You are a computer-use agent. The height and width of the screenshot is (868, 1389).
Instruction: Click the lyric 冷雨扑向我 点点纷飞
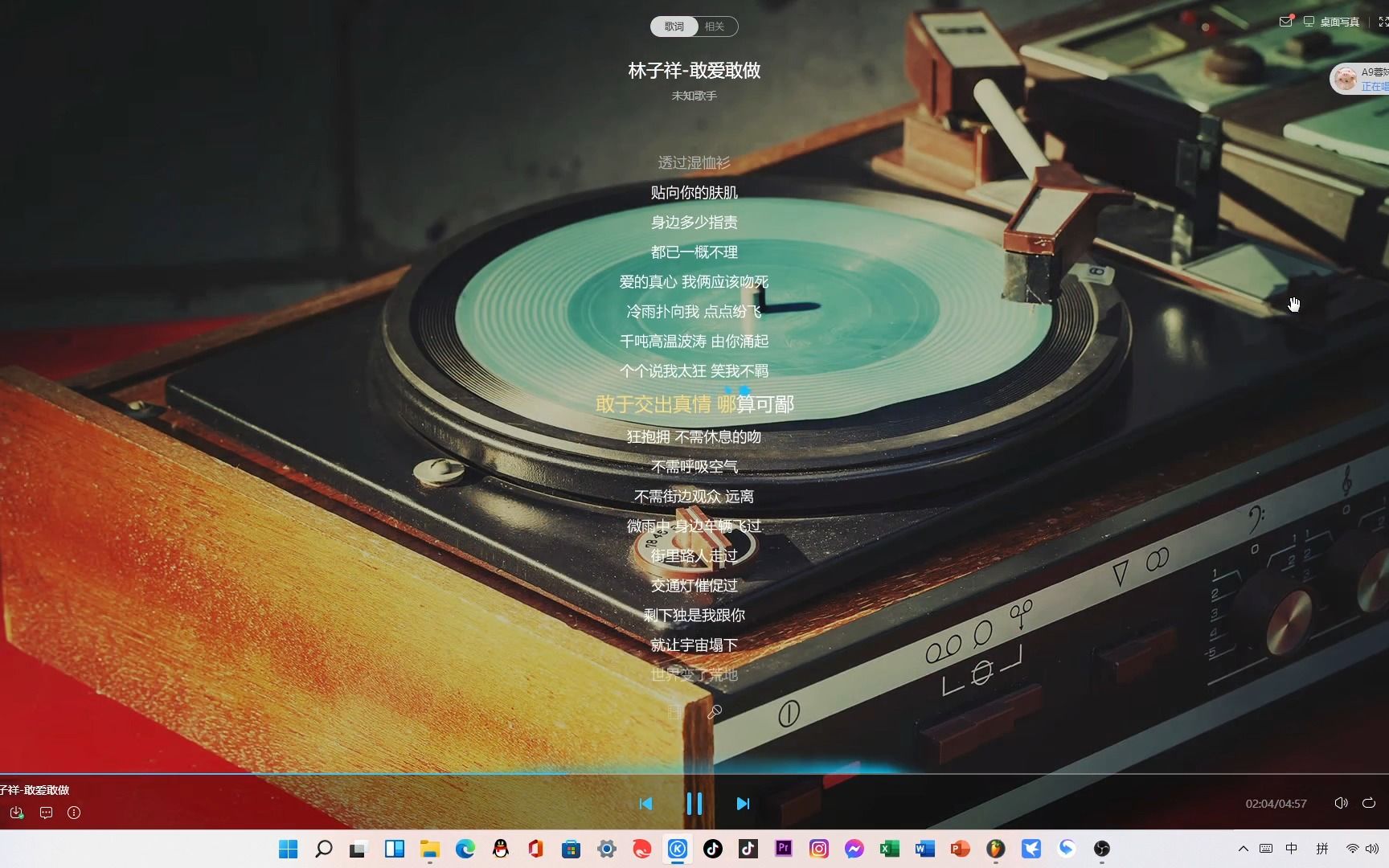pos(694,311)
